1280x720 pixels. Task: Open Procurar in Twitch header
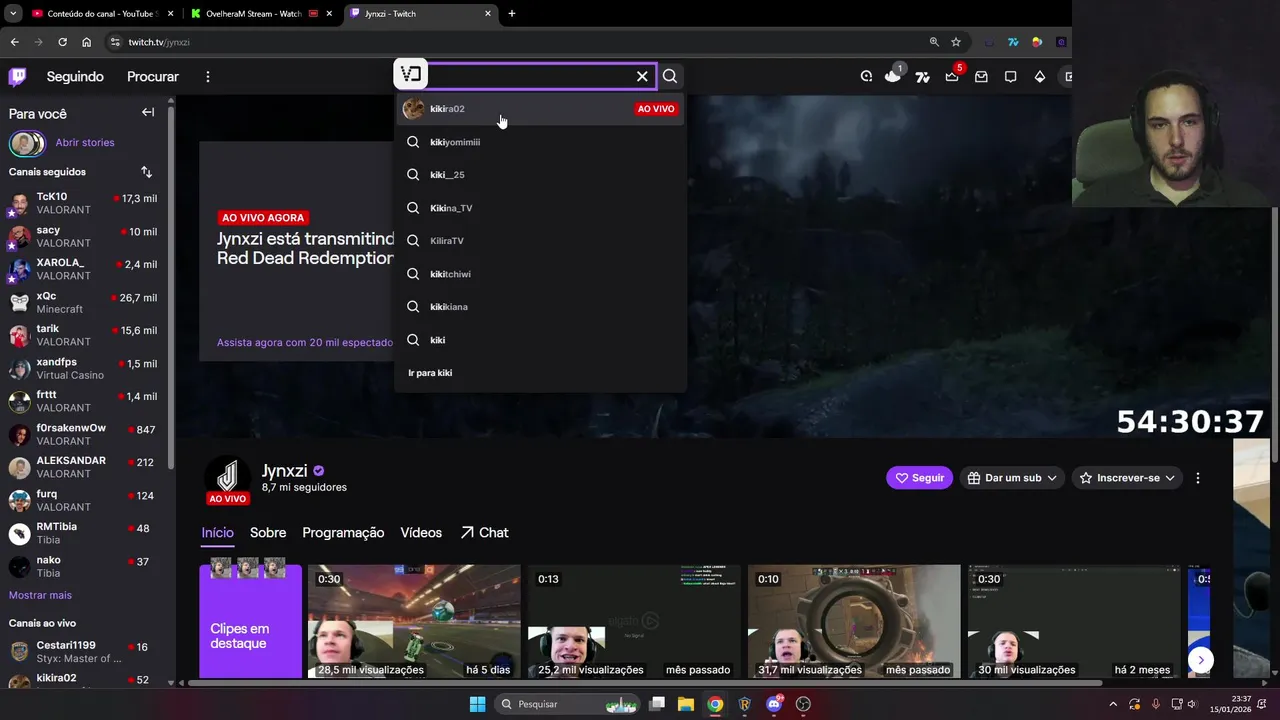point(153,77)
